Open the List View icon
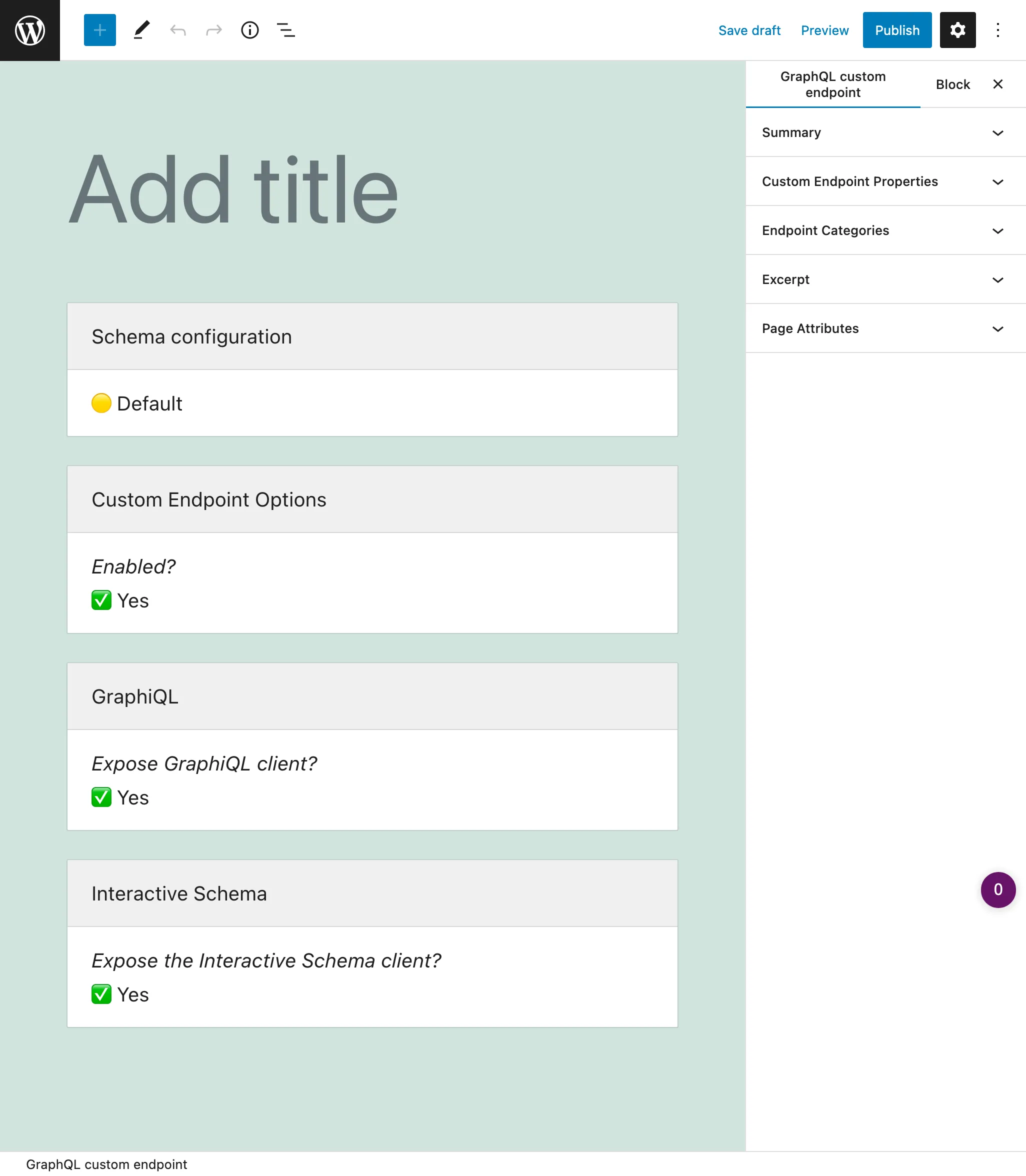 pyautogui.click(x=285, y=30)
